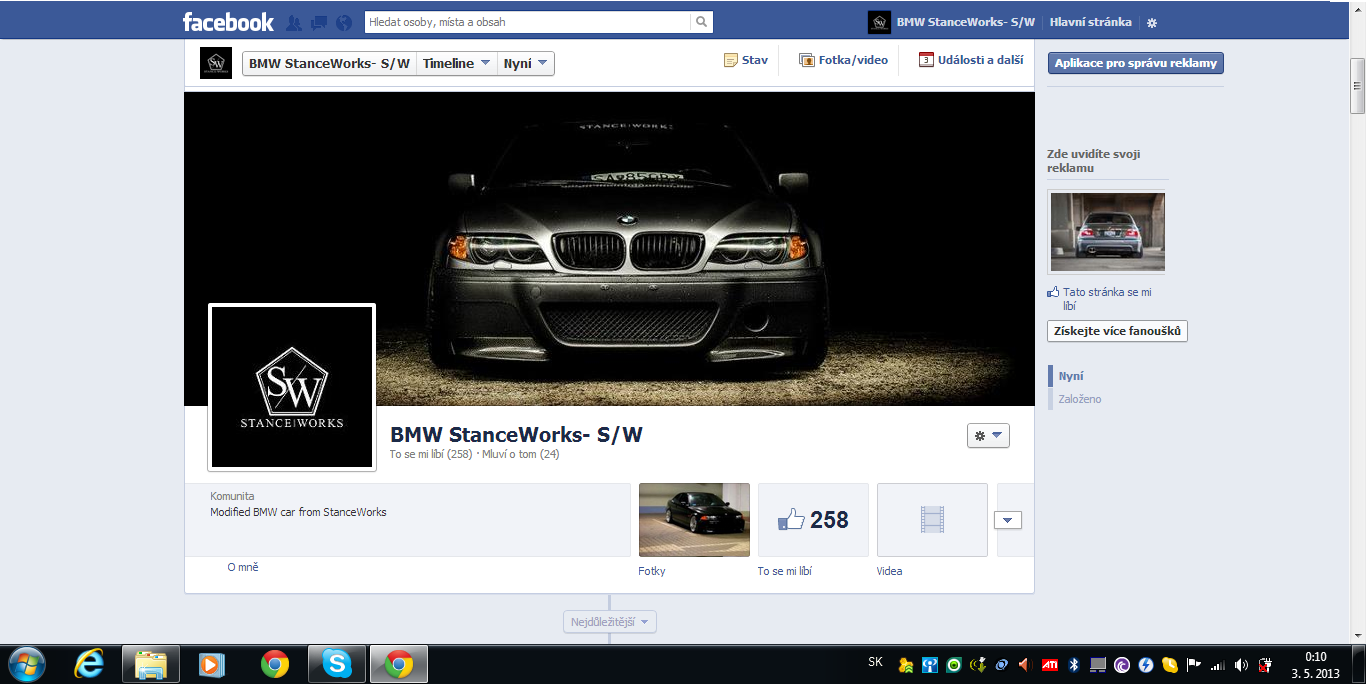The width and height of the screenshot is (1366, 684).
Task: Click the purple swirl tray icon
Action: 1122,664
